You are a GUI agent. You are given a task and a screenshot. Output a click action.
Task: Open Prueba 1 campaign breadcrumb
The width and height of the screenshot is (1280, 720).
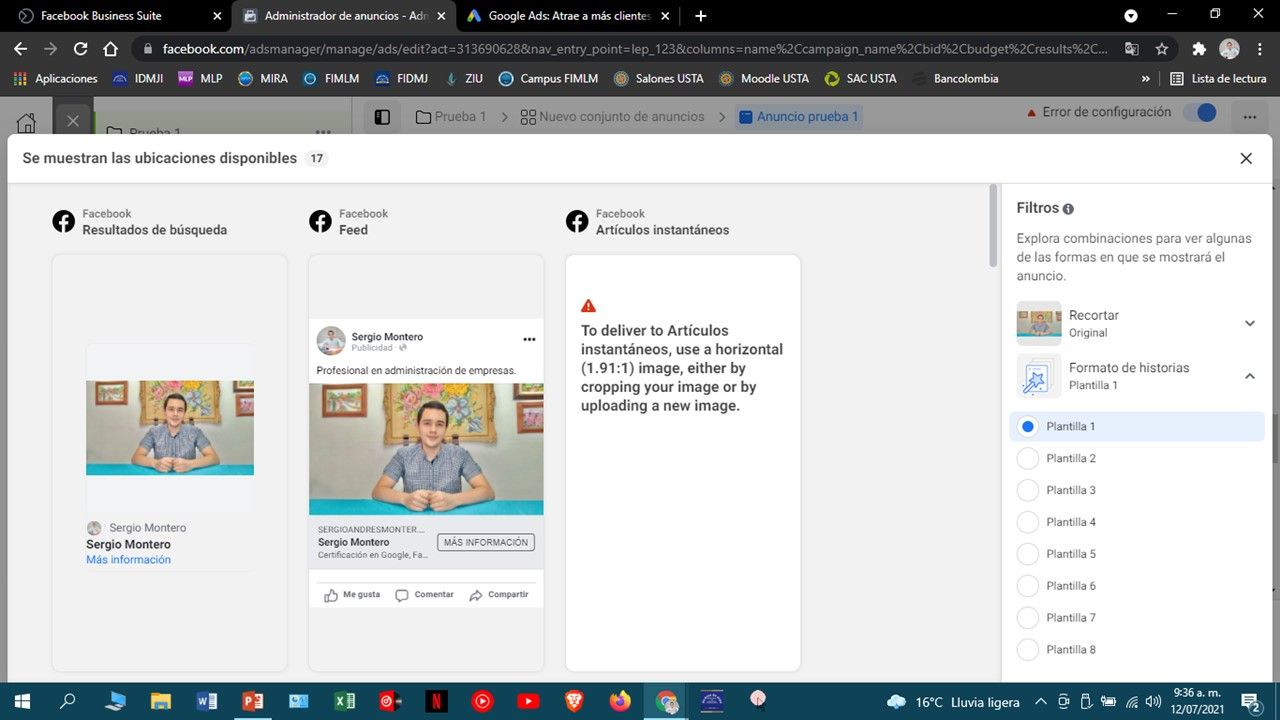pos(451,117)
